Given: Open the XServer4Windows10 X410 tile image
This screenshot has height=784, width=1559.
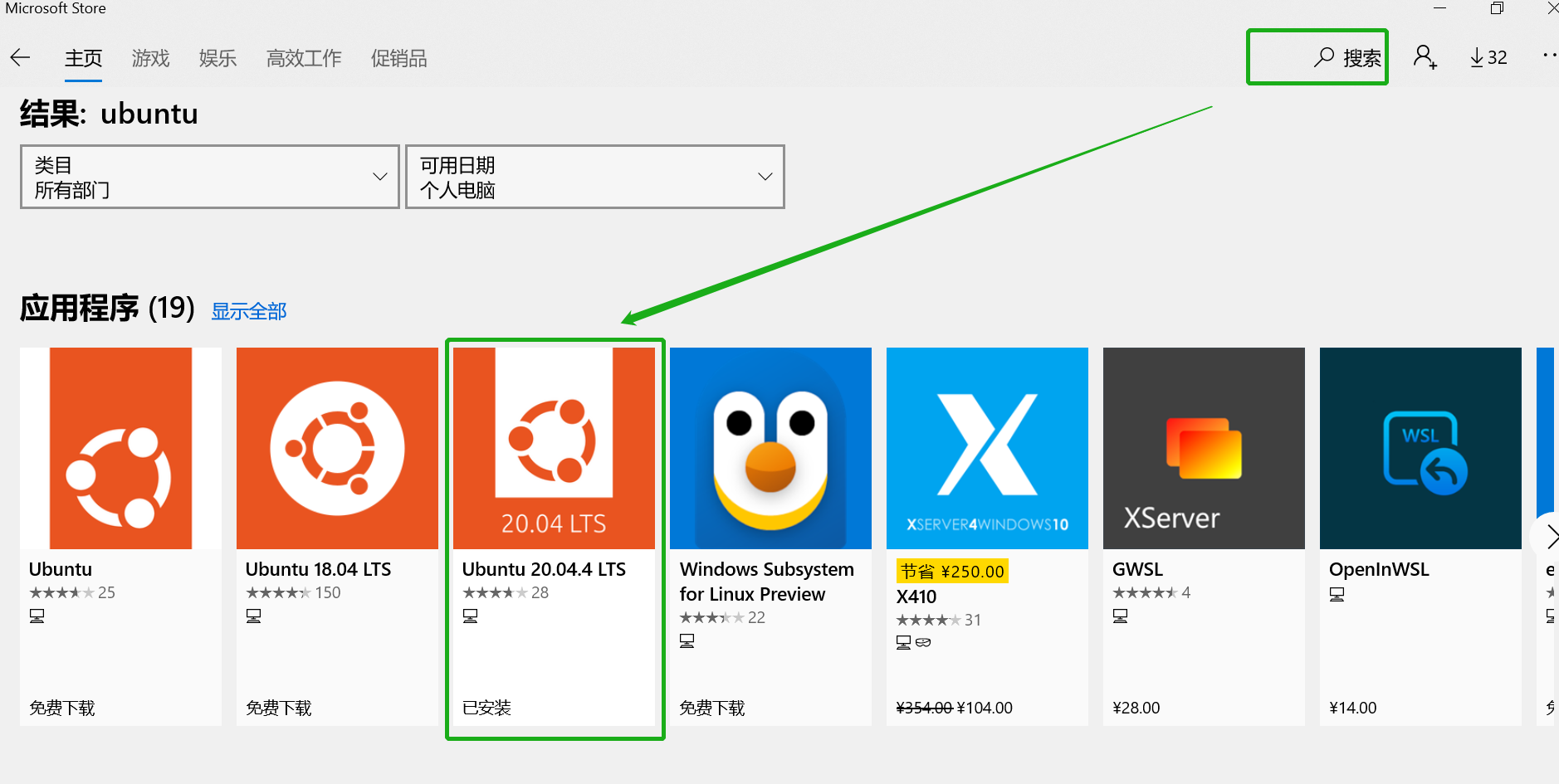Looking at the screenshot, I should point(987,448).
